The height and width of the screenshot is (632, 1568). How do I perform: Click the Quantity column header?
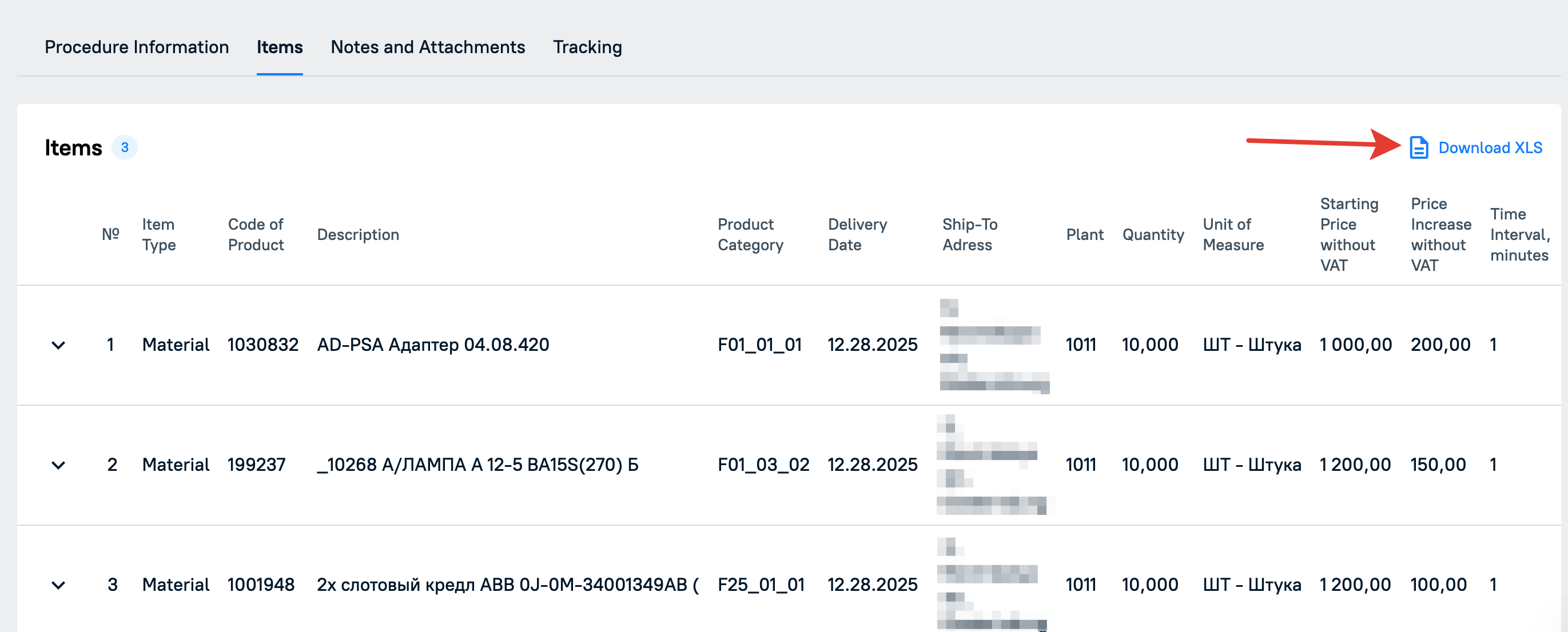1153,235
